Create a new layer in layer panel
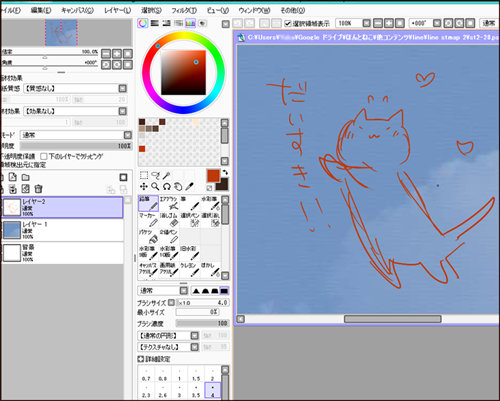 [x=13, y=177]
